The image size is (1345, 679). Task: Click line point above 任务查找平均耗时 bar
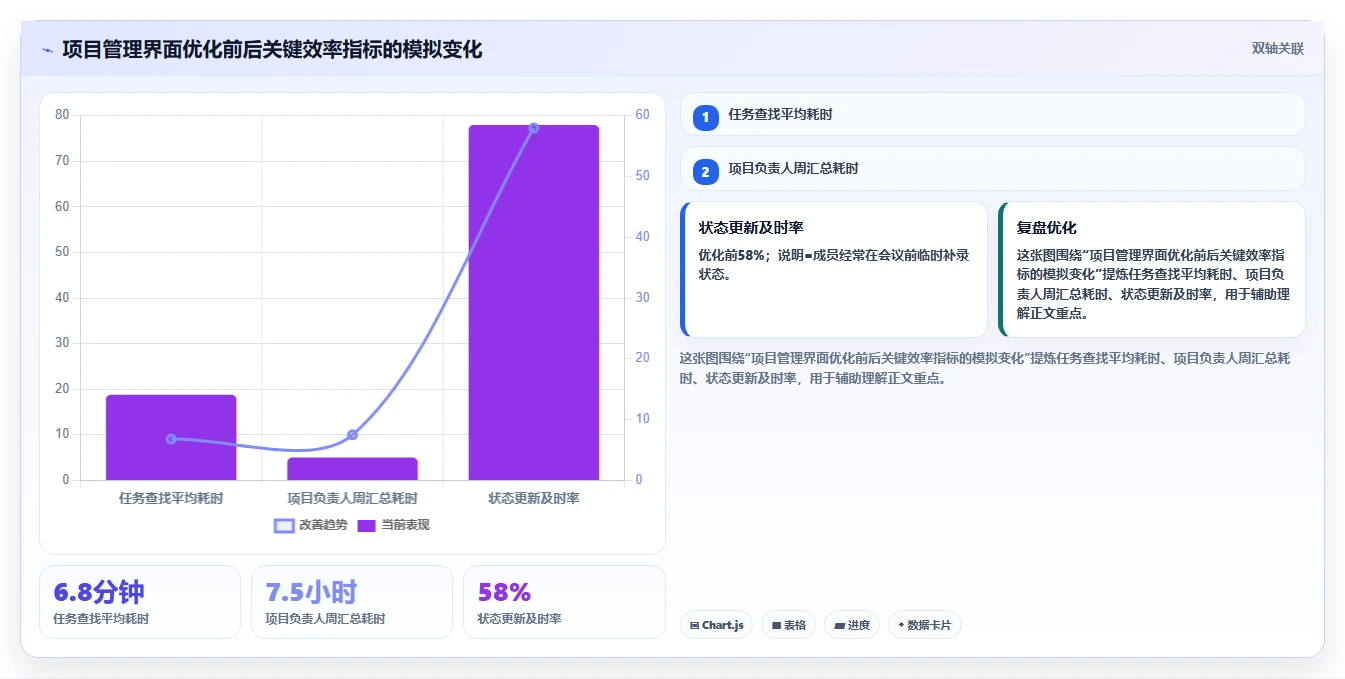click(x=171, y=439)
